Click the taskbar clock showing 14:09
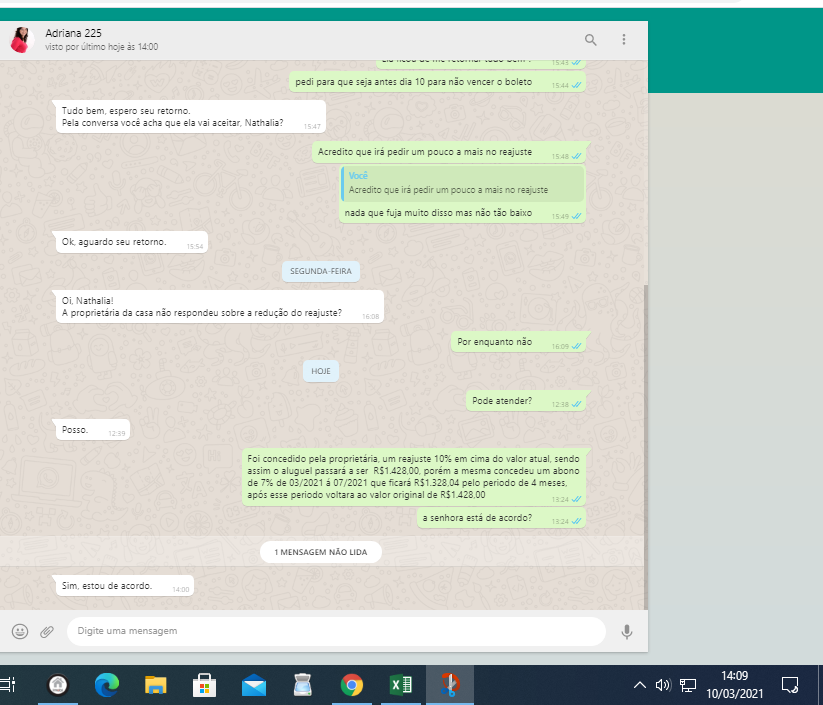 [x=734, y=685]
